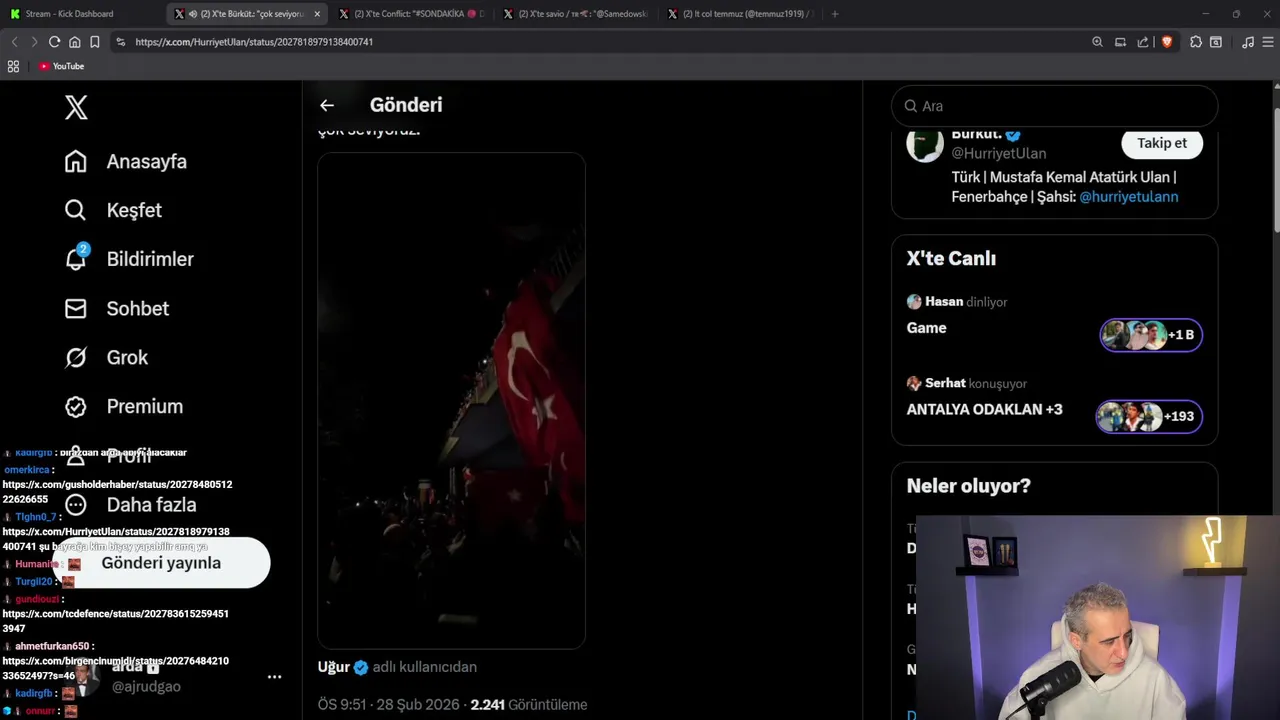This screenshot has width=1280, height=720.
Task: Mute audio on Bürküt tab
Action: [192, 14]
